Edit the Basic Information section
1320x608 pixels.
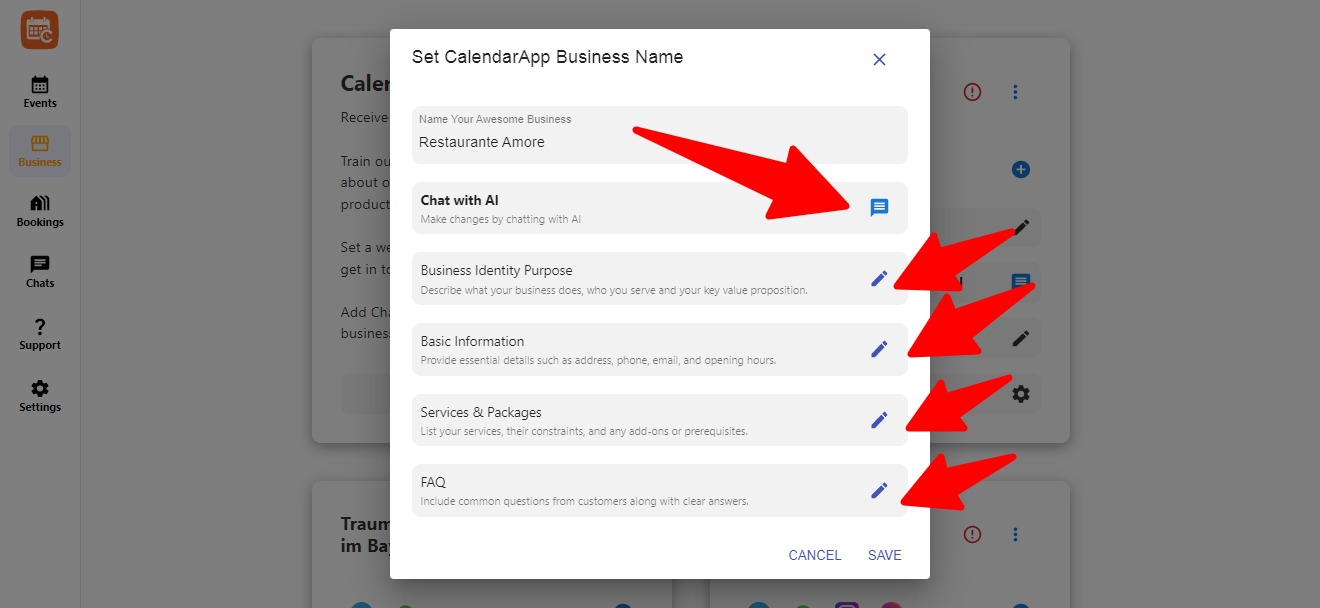pos(879,348)
